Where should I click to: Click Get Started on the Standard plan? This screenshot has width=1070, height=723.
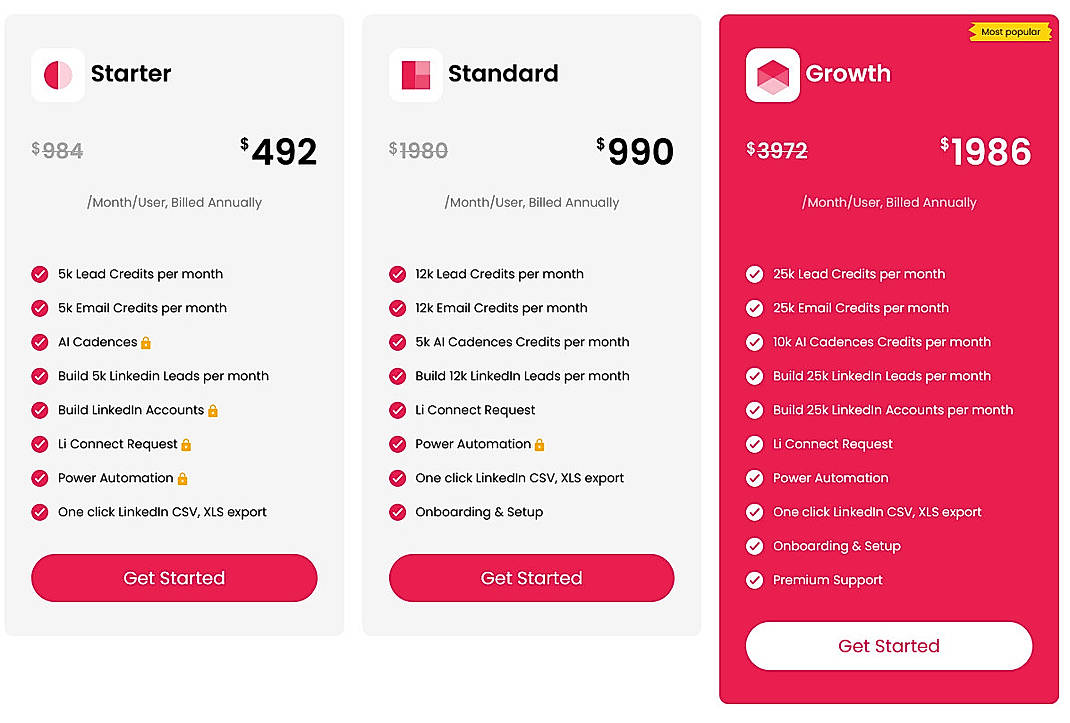point(531,578)
